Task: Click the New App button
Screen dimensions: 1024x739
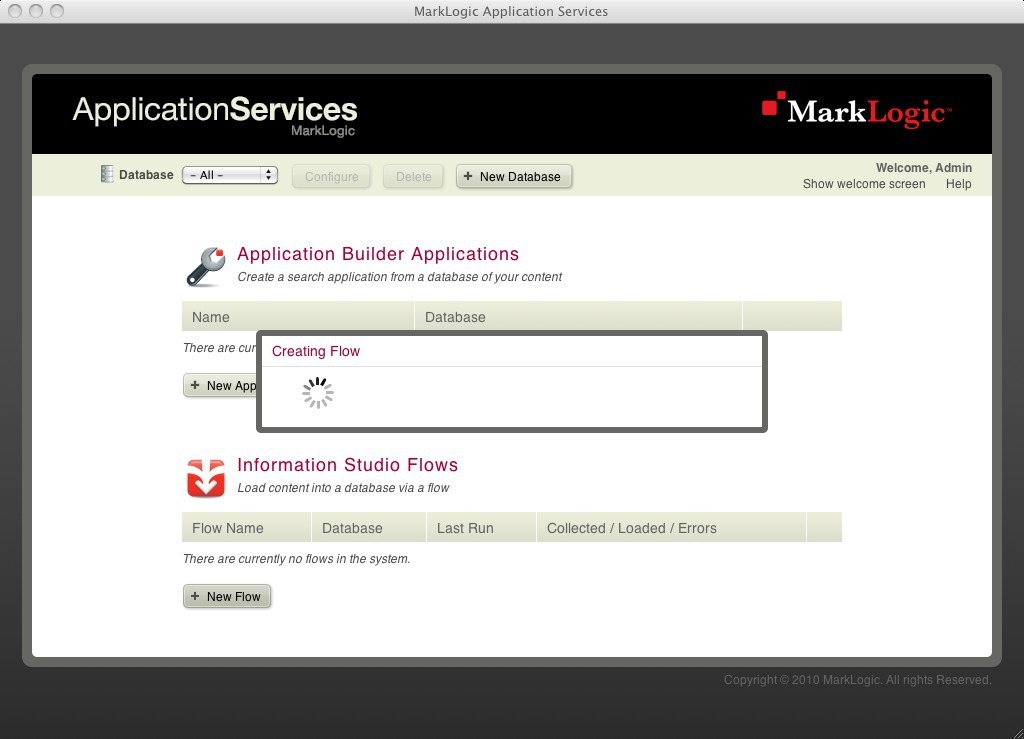Action: coord(221,386)
